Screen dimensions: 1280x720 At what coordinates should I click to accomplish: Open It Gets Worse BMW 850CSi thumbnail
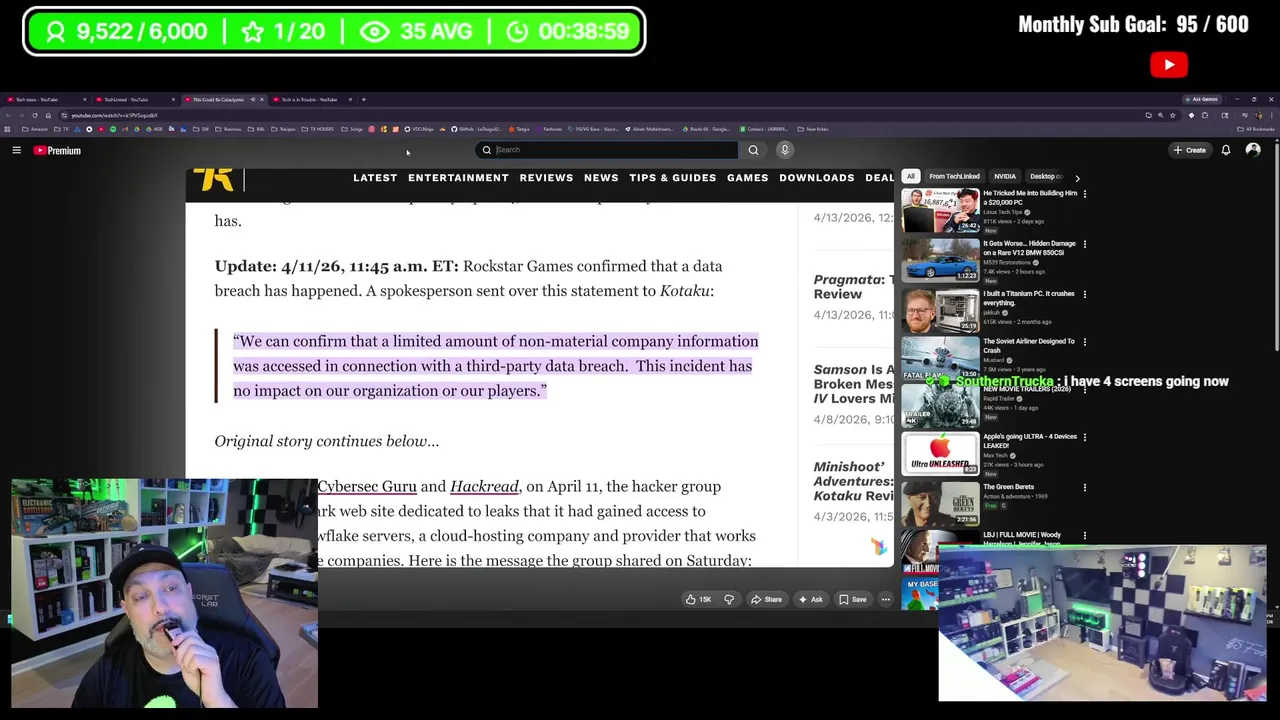[941, 260]
